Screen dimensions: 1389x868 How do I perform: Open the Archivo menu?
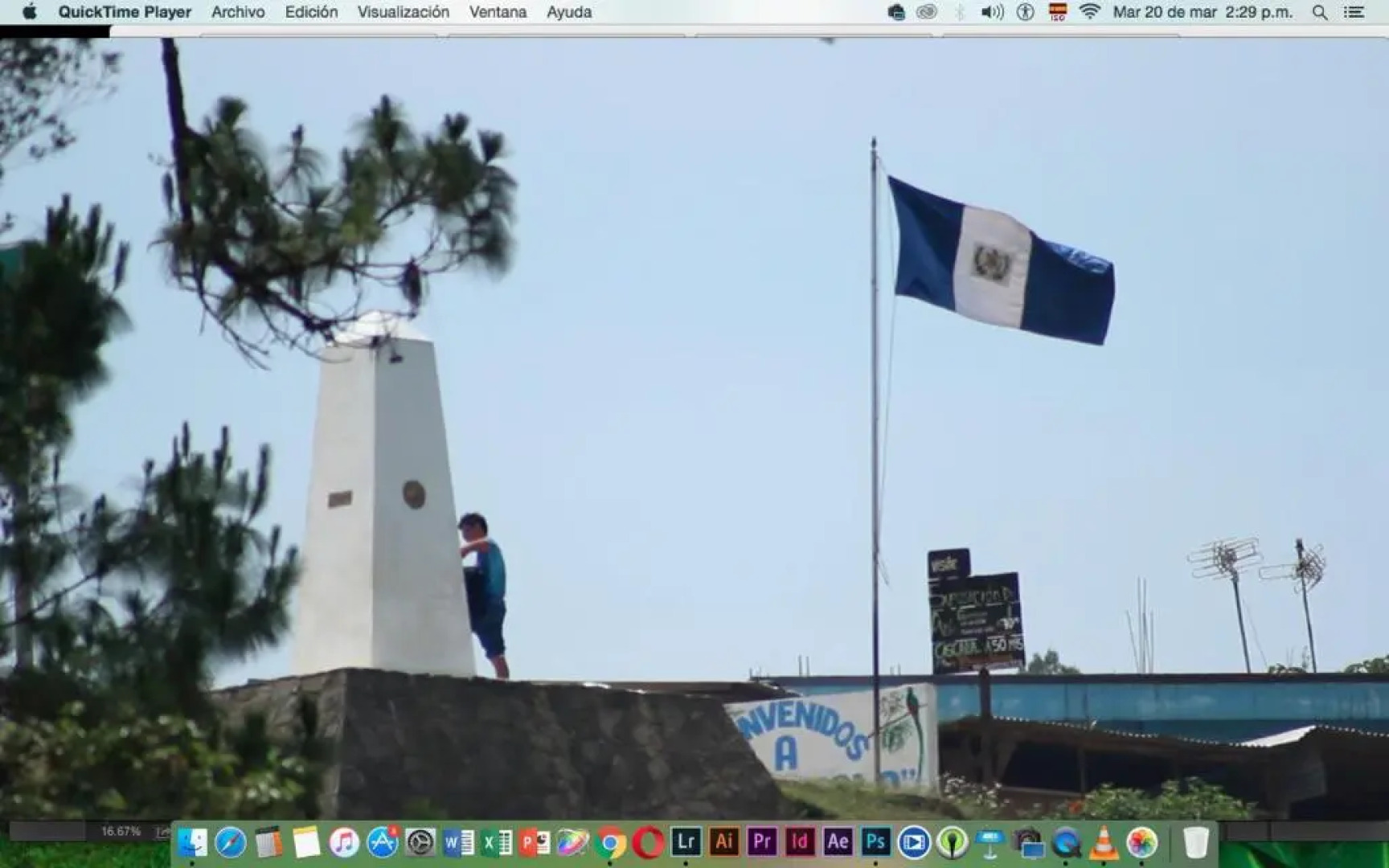coord(238,12)
